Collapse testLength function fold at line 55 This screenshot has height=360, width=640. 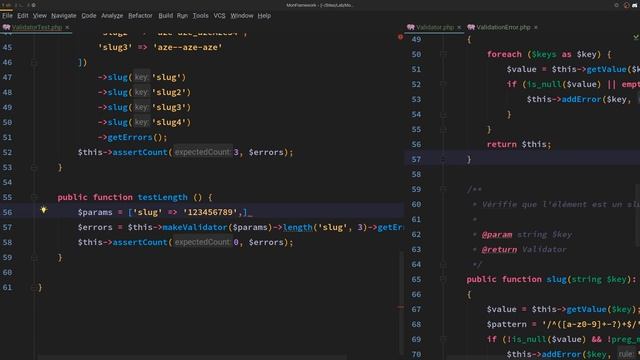[34, 197]
